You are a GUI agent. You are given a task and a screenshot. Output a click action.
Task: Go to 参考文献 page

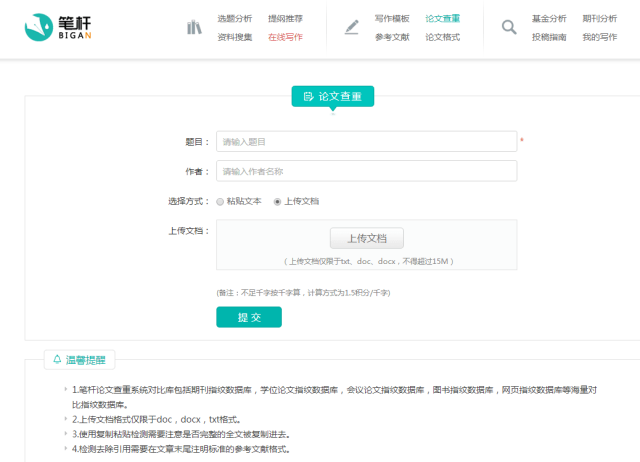[x=392, y=37]
